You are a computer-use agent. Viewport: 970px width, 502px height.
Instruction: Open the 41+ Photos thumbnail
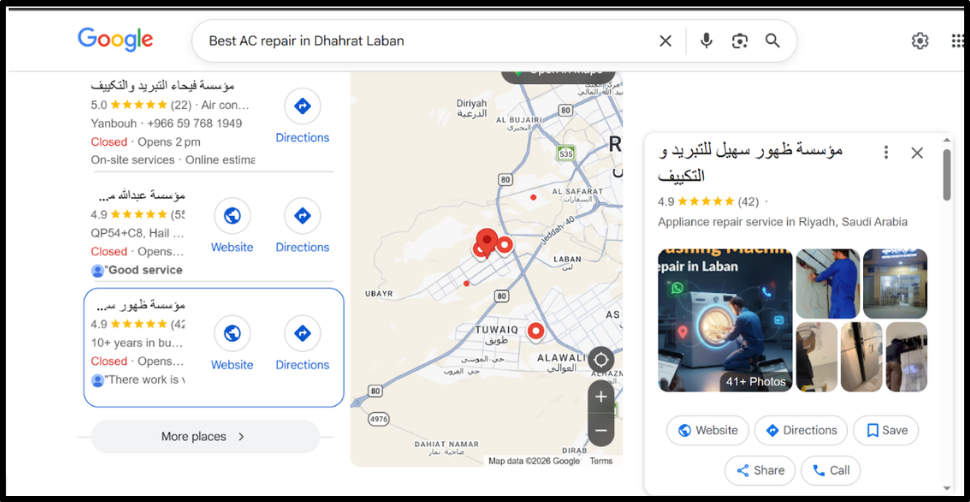tap(725, 320)
